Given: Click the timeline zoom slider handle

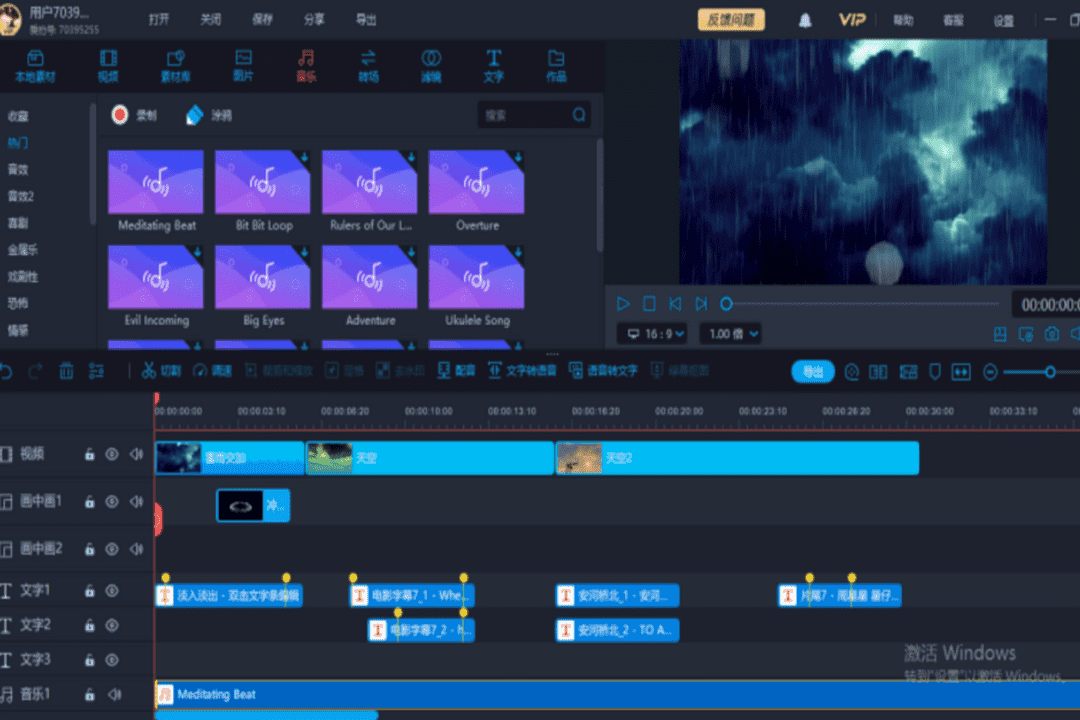Looking at the screenshot, I should pos(1050,372).
